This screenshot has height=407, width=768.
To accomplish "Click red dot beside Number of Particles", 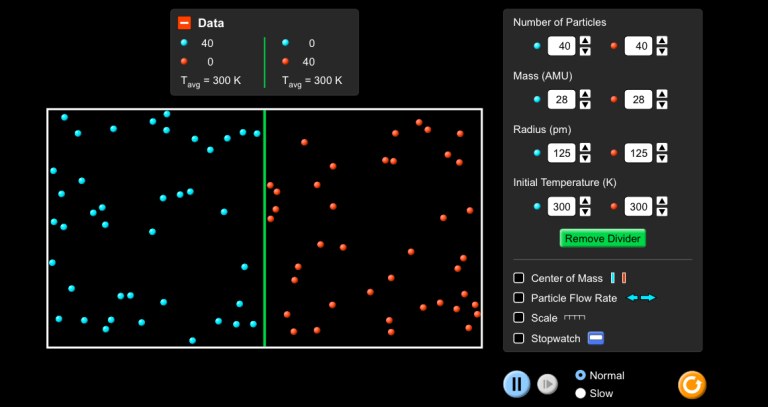I will 614,46.
